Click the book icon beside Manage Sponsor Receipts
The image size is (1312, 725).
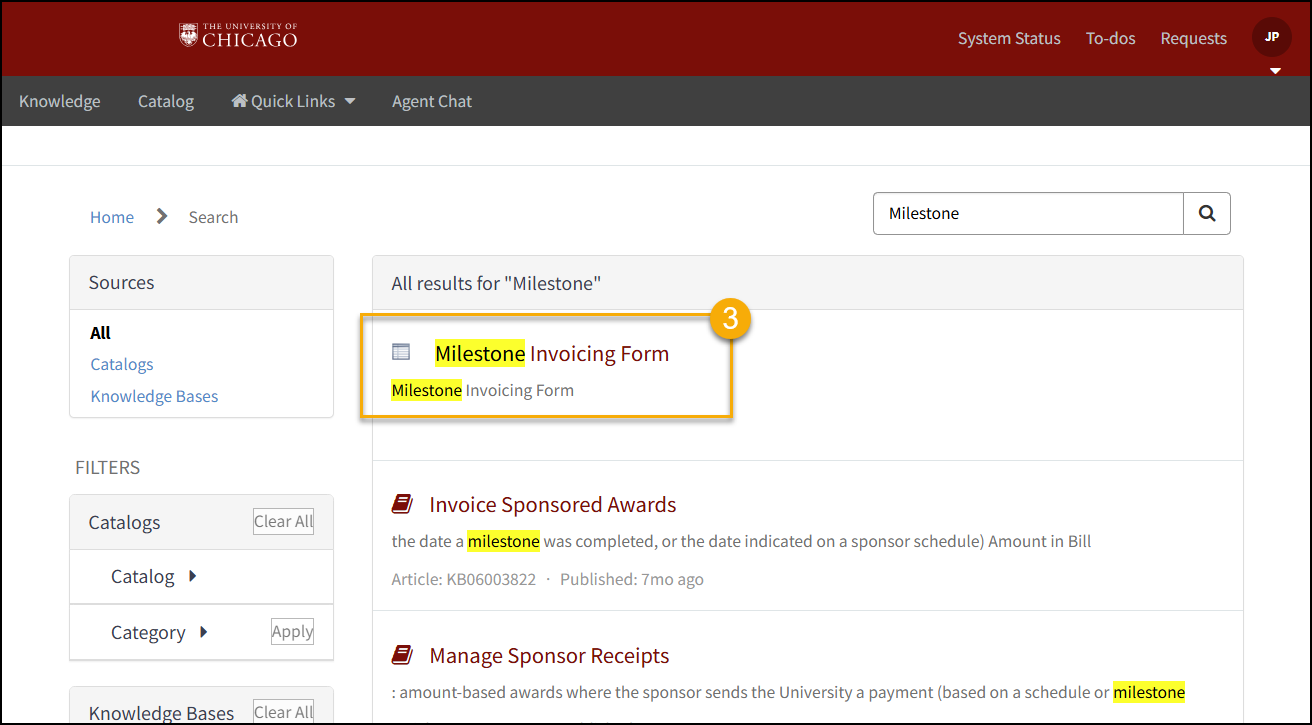[x=402, y=655]
